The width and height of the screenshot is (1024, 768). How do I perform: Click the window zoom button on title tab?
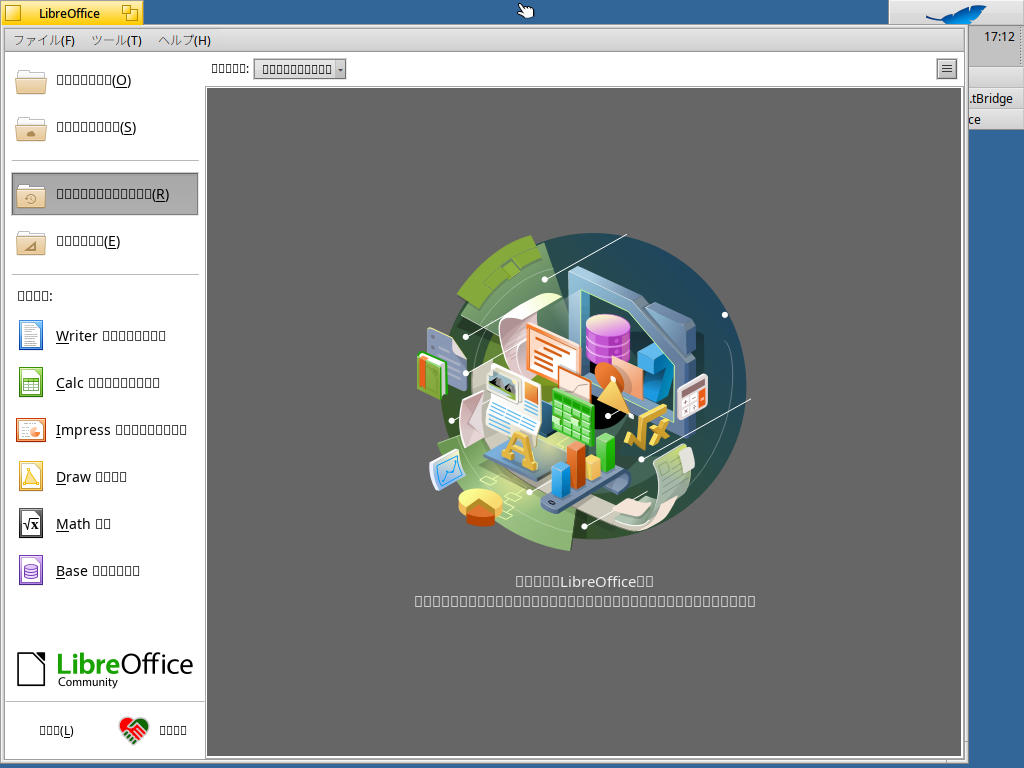[130, 12]
